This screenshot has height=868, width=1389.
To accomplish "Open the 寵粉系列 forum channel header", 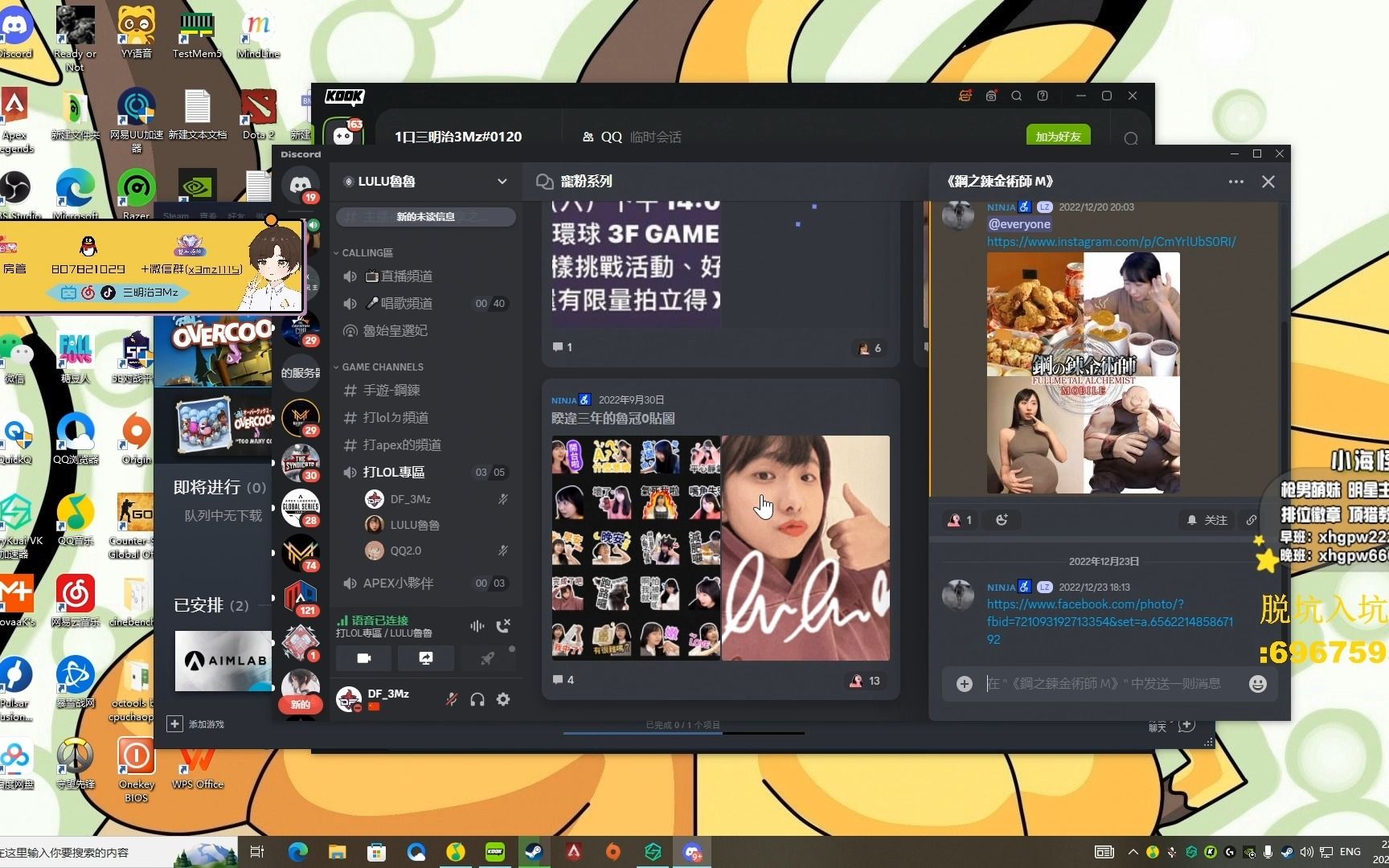I will click(x=586, y=182).
